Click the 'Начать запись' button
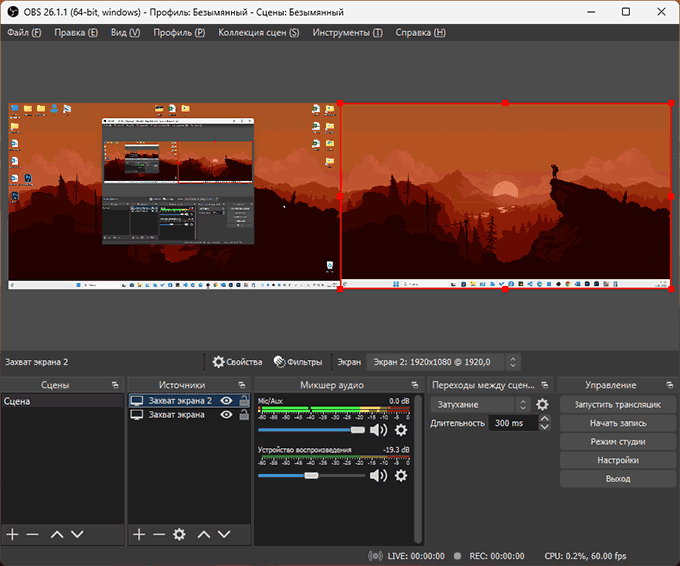 (617, 423)
